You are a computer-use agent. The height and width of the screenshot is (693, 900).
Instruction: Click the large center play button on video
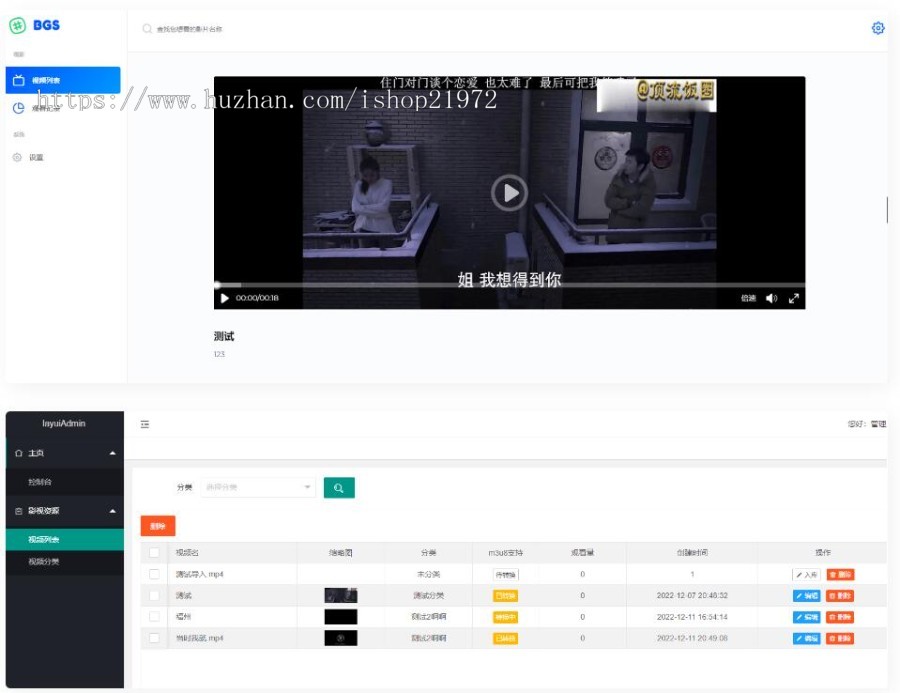(509, 193)
